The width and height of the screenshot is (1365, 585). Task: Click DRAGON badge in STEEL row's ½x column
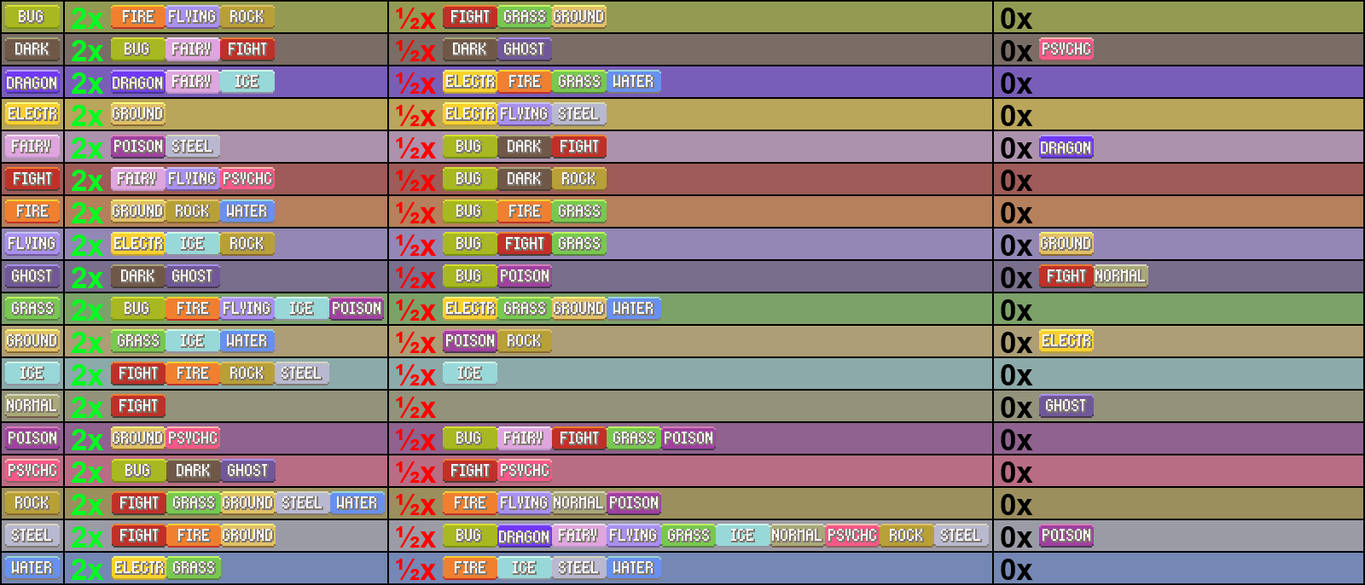coord(524,536)
